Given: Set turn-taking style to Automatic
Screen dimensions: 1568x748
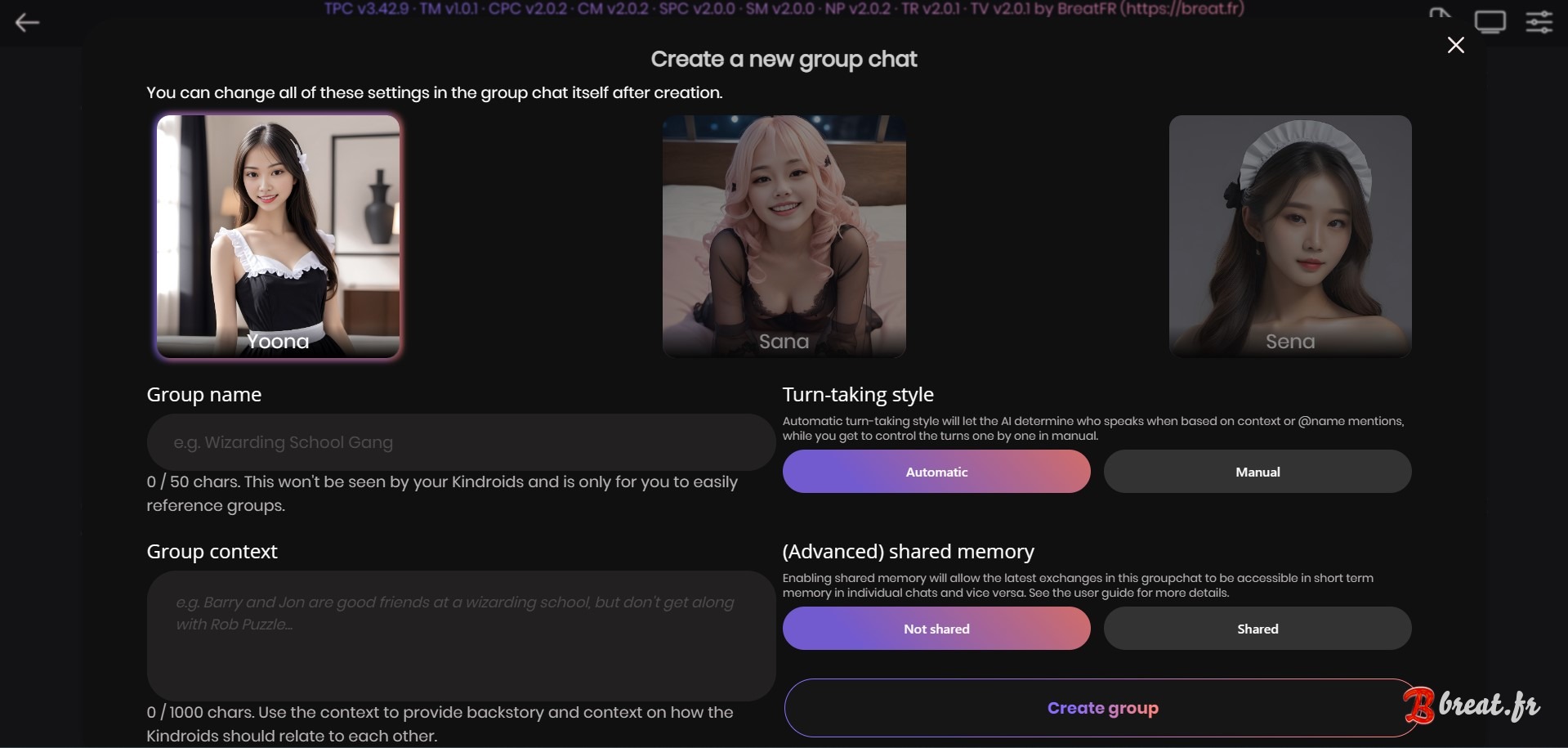Looking at the screenshot, I should pyautogui.click(x=936, y=472).
